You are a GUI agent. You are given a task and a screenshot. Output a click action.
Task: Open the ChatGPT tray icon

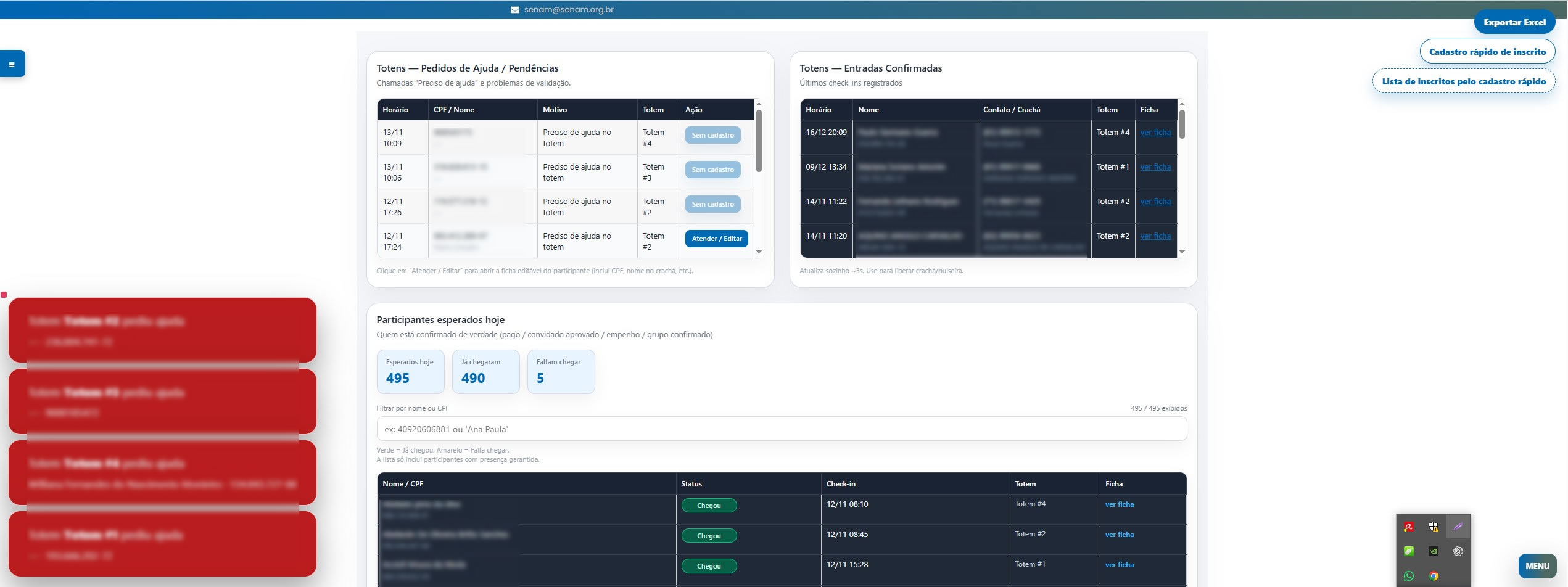[x=1457, y=551]
